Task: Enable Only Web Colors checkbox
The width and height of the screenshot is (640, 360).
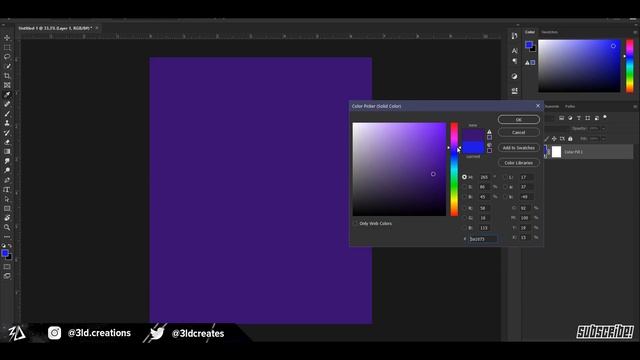Action: (x=355, y=223)
